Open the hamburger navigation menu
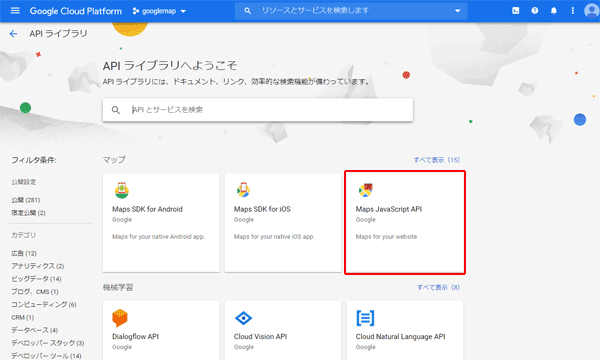The image size is (600, 360). (x=15, y=11)
